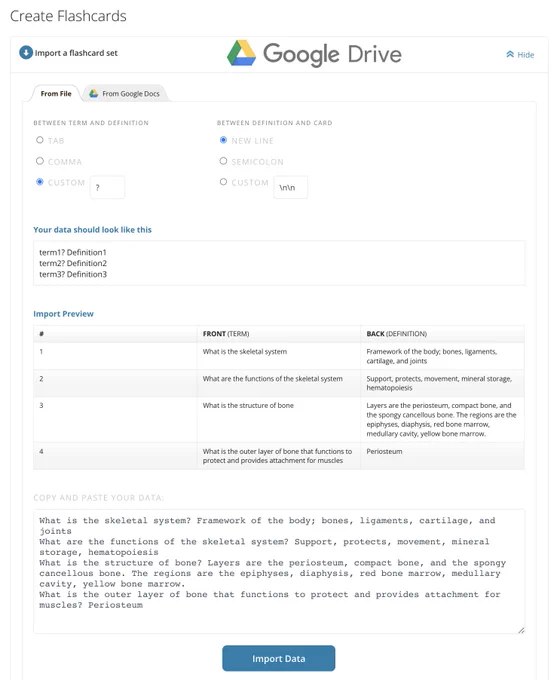
Task: Switch to the From Google Docs tab
Action: click(x=125, y=94)
